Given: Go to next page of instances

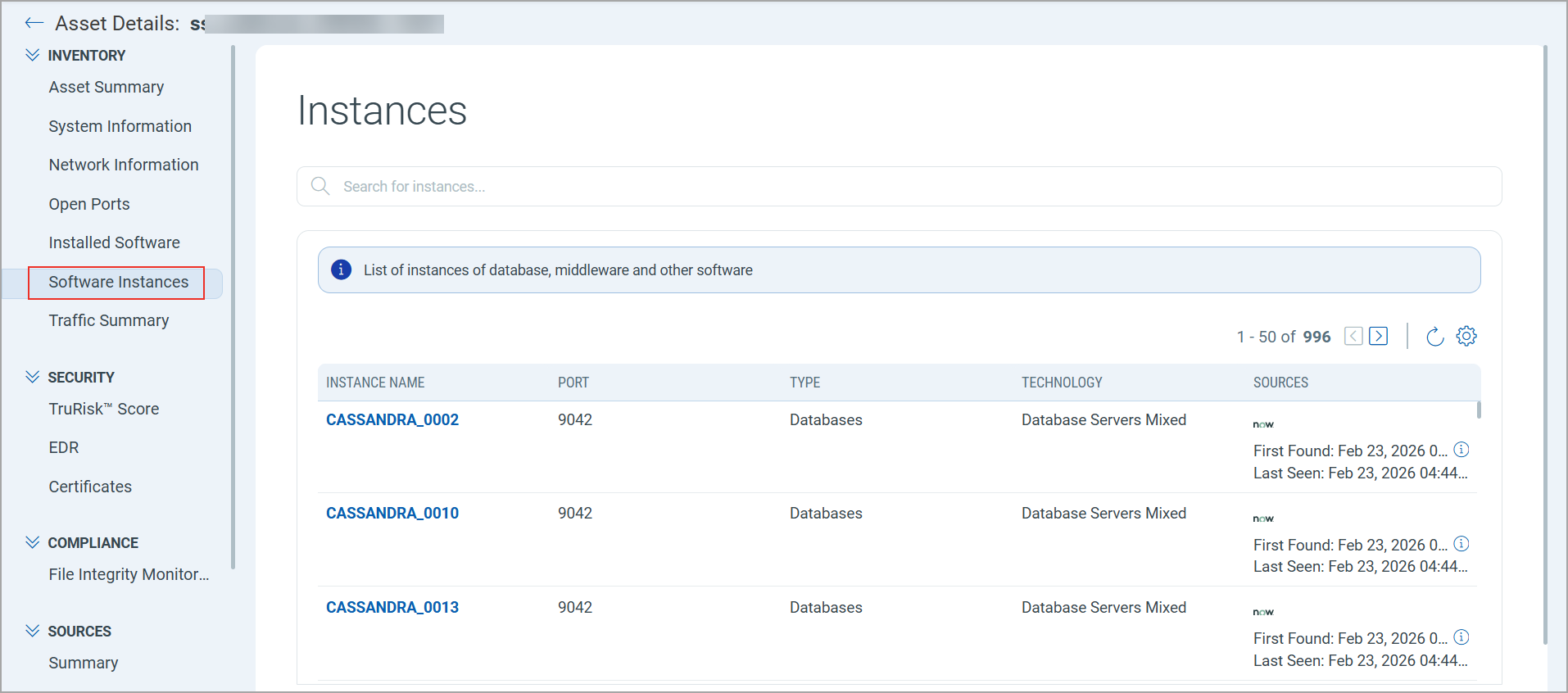Looking at the screenshot, I should click(x=1379, y=336).
